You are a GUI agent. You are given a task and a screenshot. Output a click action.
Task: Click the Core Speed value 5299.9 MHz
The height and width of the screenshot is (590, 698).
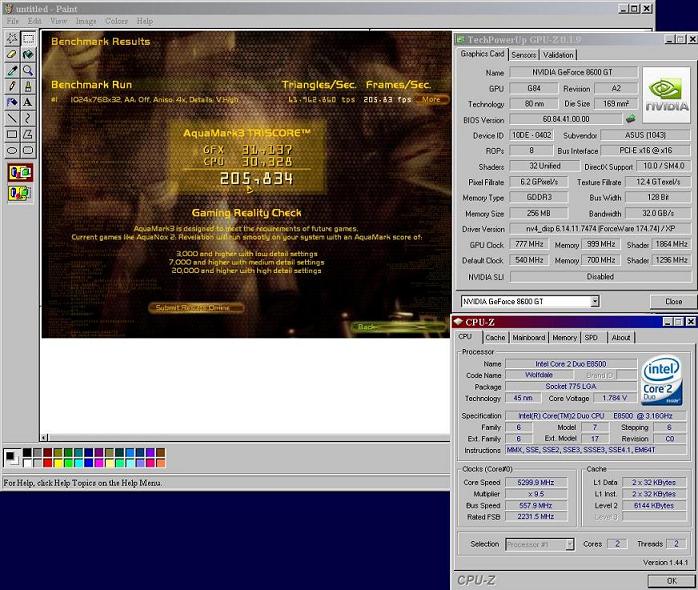(x=536, y=482)
